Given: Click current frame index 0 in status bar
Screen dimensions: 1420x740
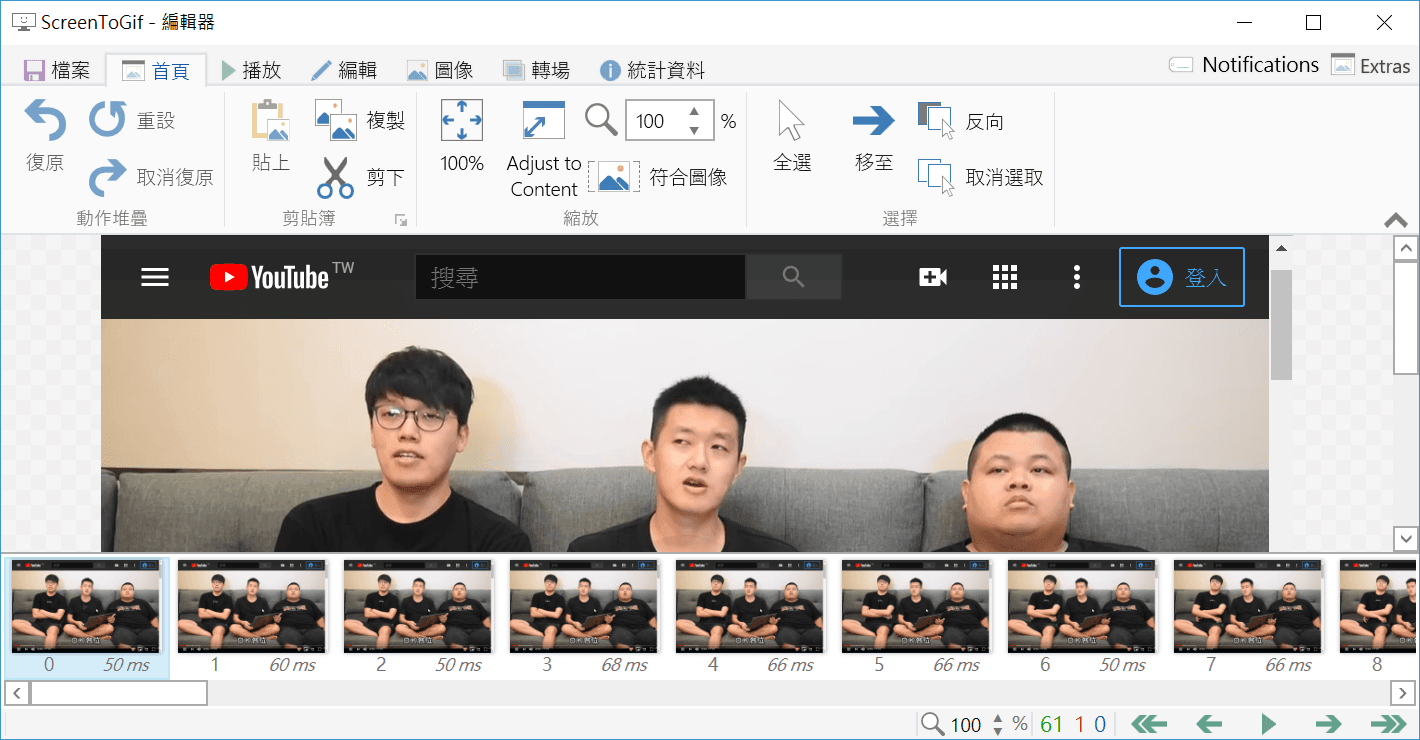Looking at the screenshot, I should pos(1100,725).
